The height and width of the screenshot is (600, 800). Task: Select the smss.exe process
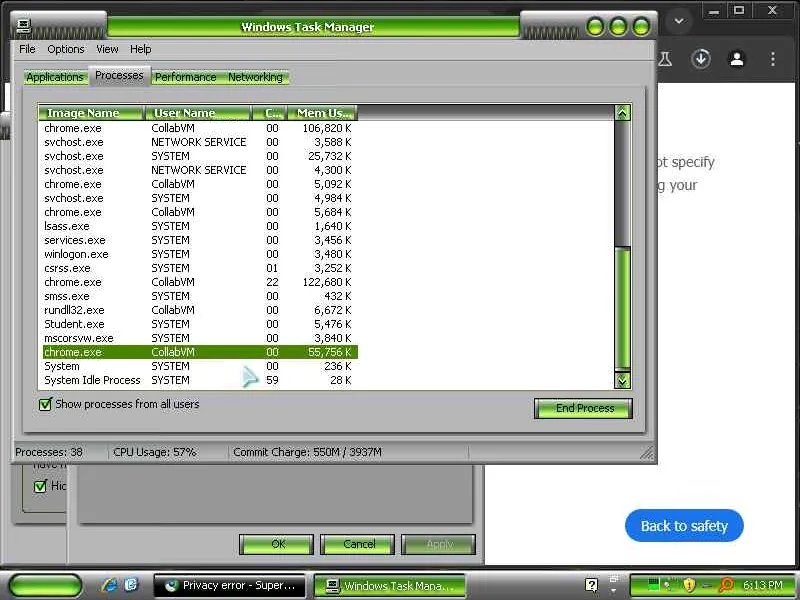pyautogui.click(x=200, y=296)
